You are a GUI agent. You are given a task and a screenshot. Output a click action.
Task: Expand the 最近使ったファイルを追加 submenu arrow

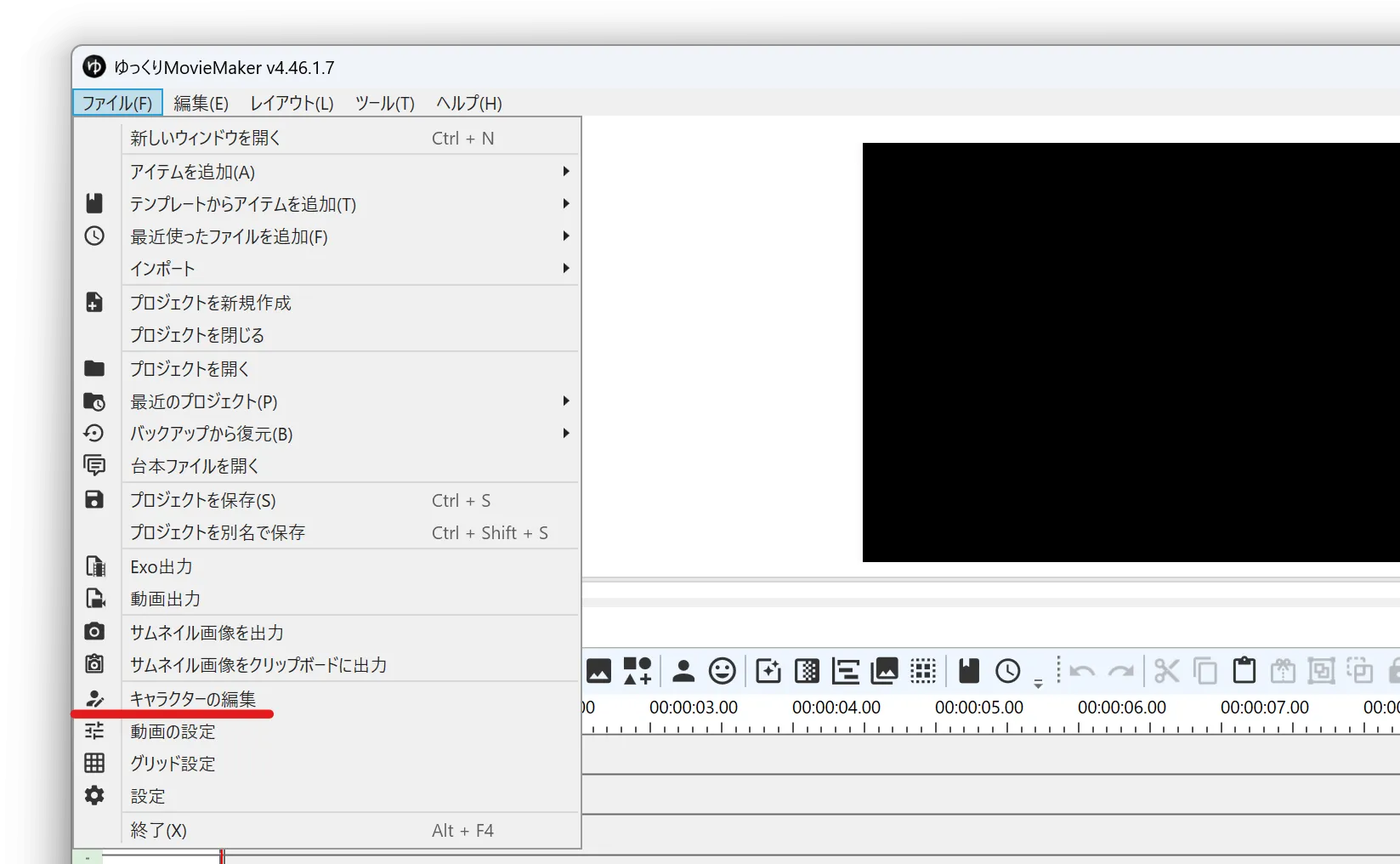[x=566, y=236]
